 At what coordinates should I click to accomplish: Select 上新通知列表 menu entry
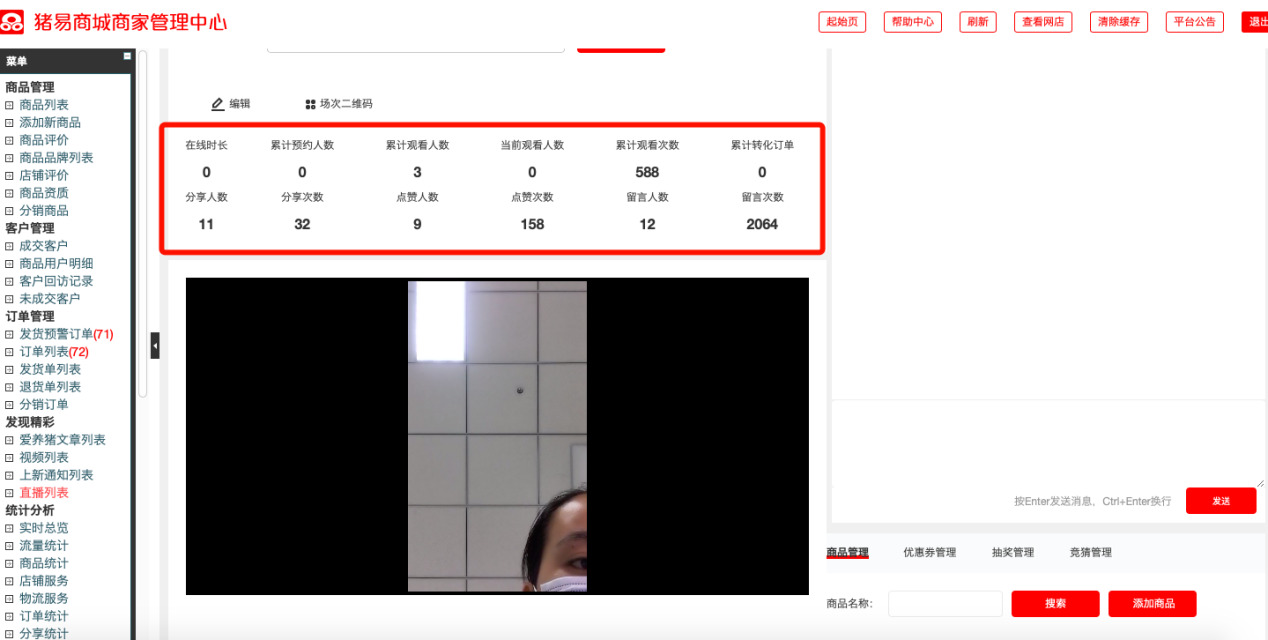(56, 475)
